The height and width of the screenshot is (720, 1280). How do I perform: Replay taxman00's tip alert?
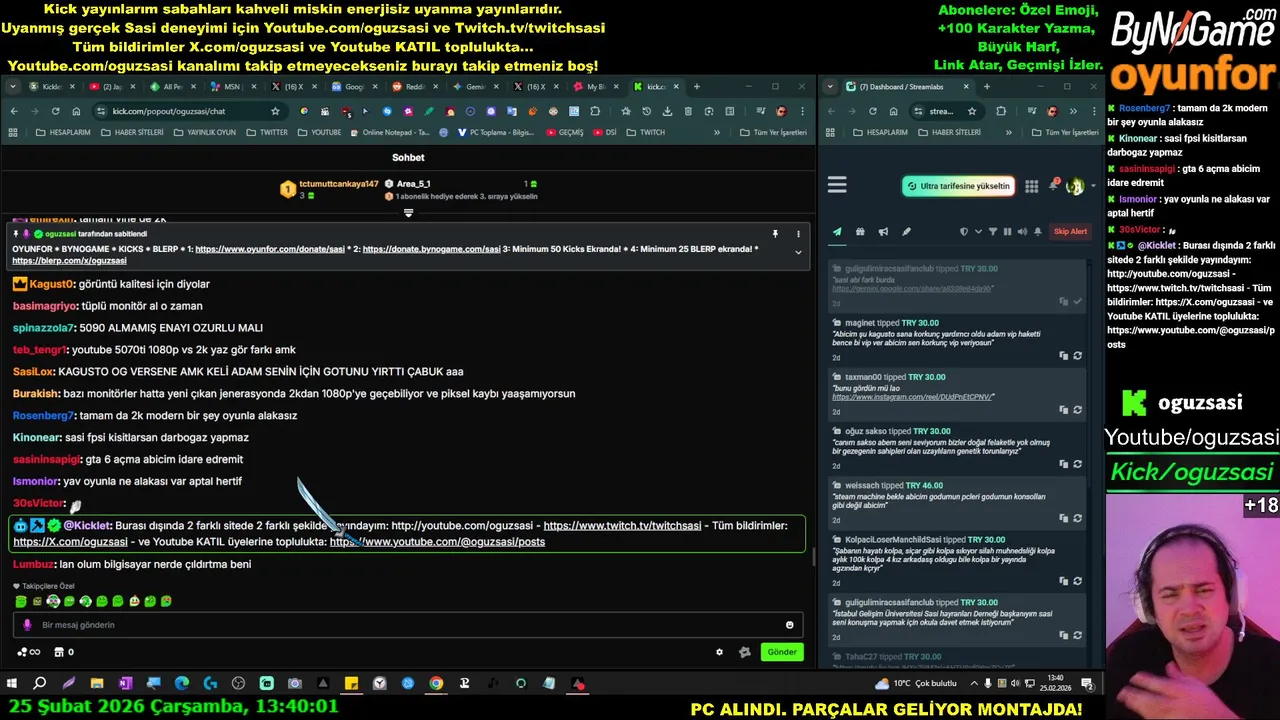tap(1077, 410)
